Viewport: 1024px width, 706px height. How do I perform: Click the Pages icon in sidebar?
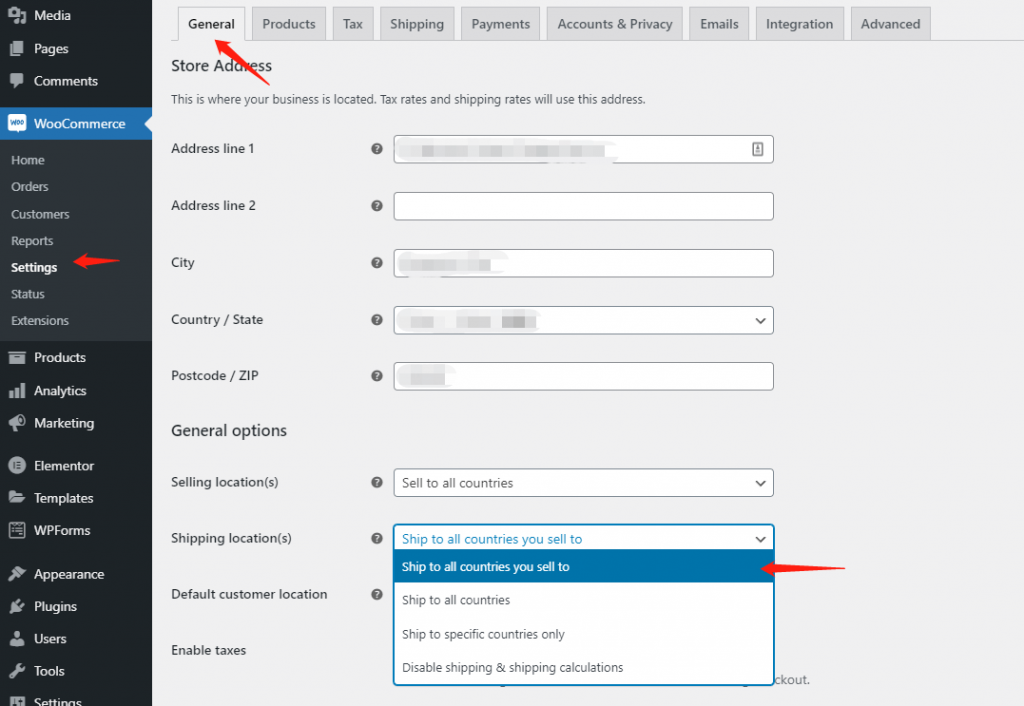pos(17,48)
